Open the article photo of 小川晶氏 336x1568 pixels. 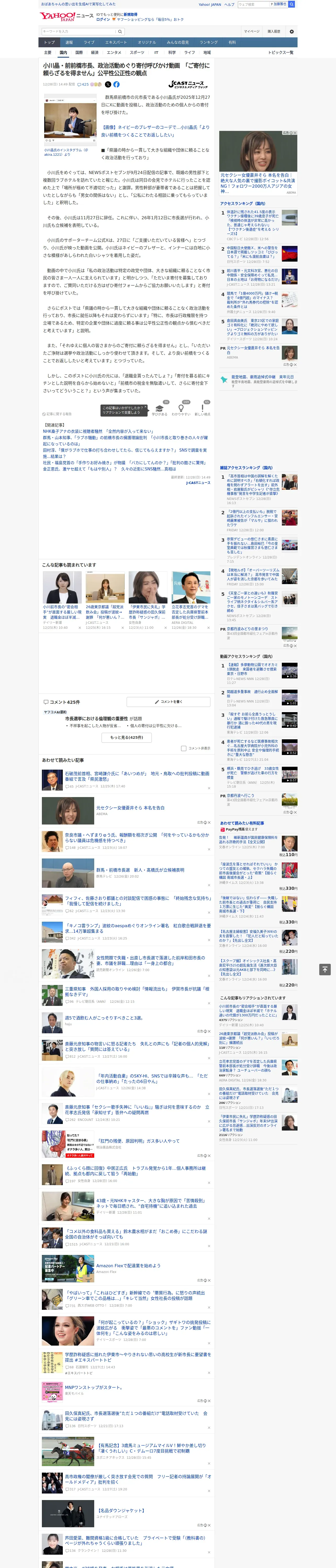(70, 120)
